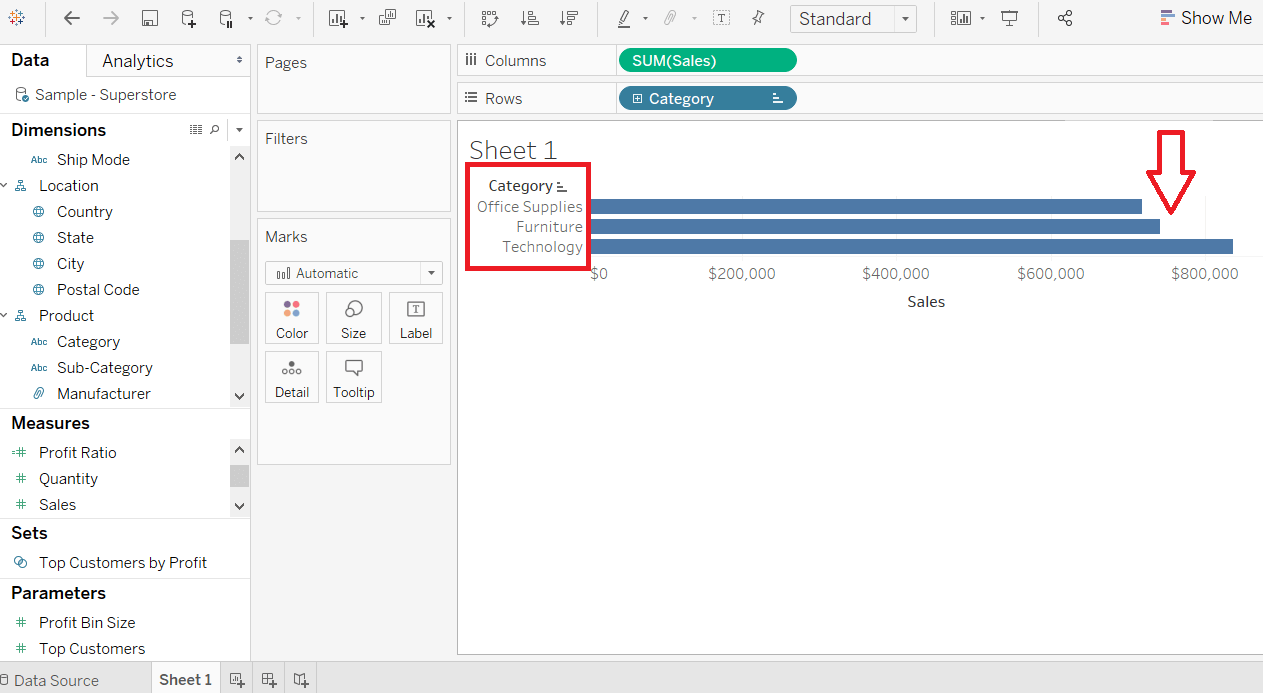The height and width of the screenshot is (693, 1263).
Task: Select the Profit Bin Size parameter
Action: coord(87,623)
